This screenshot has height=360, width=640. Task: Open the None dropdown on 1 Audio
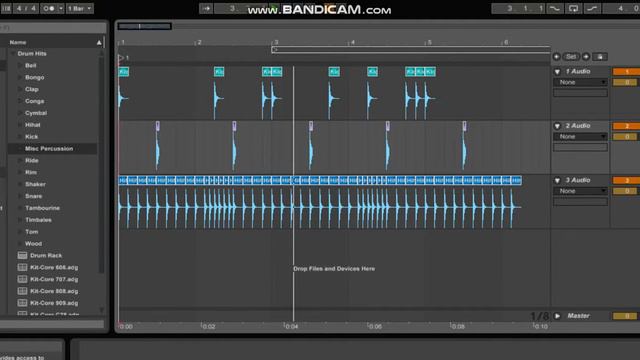pos(580,82)
